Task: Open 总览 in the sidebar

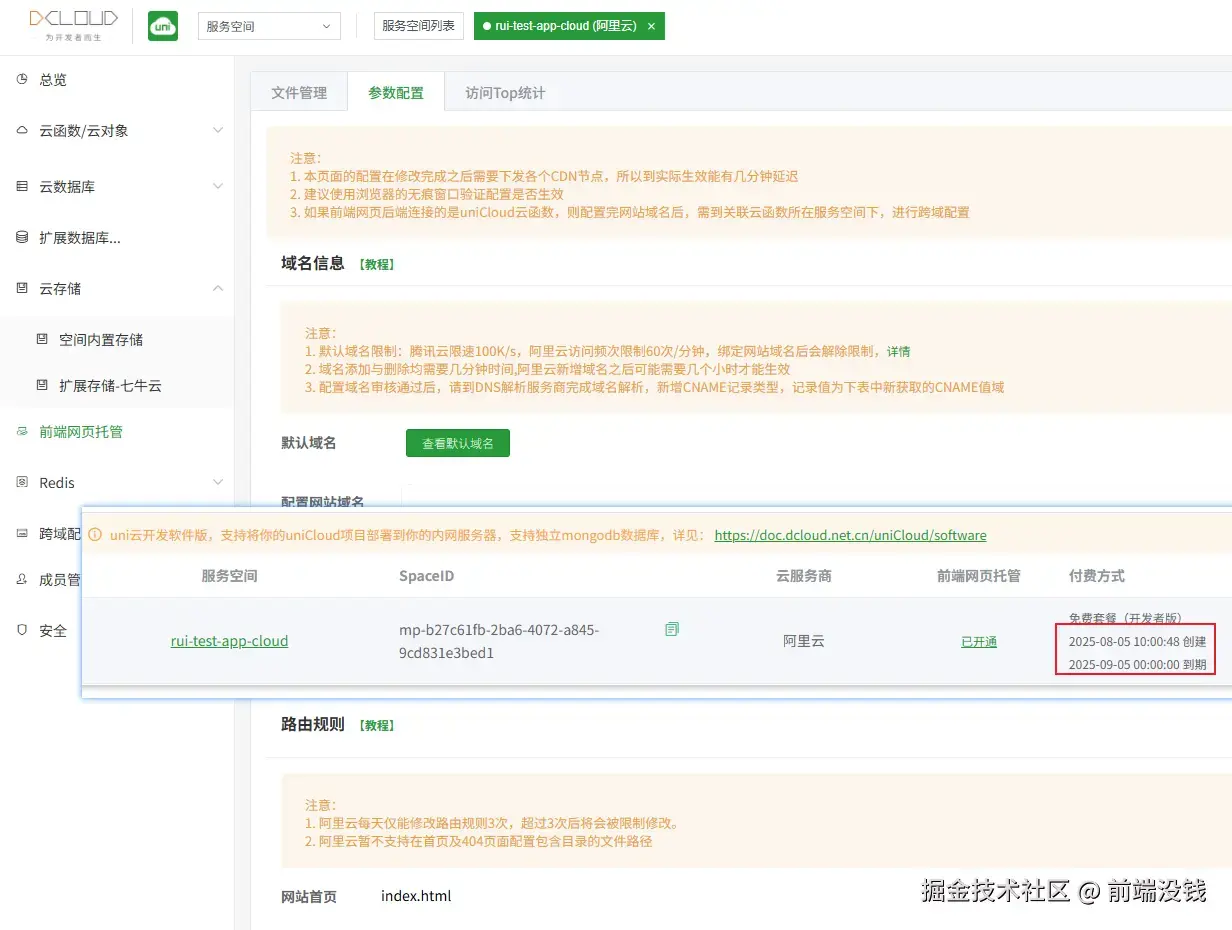Action: point(53,80)
